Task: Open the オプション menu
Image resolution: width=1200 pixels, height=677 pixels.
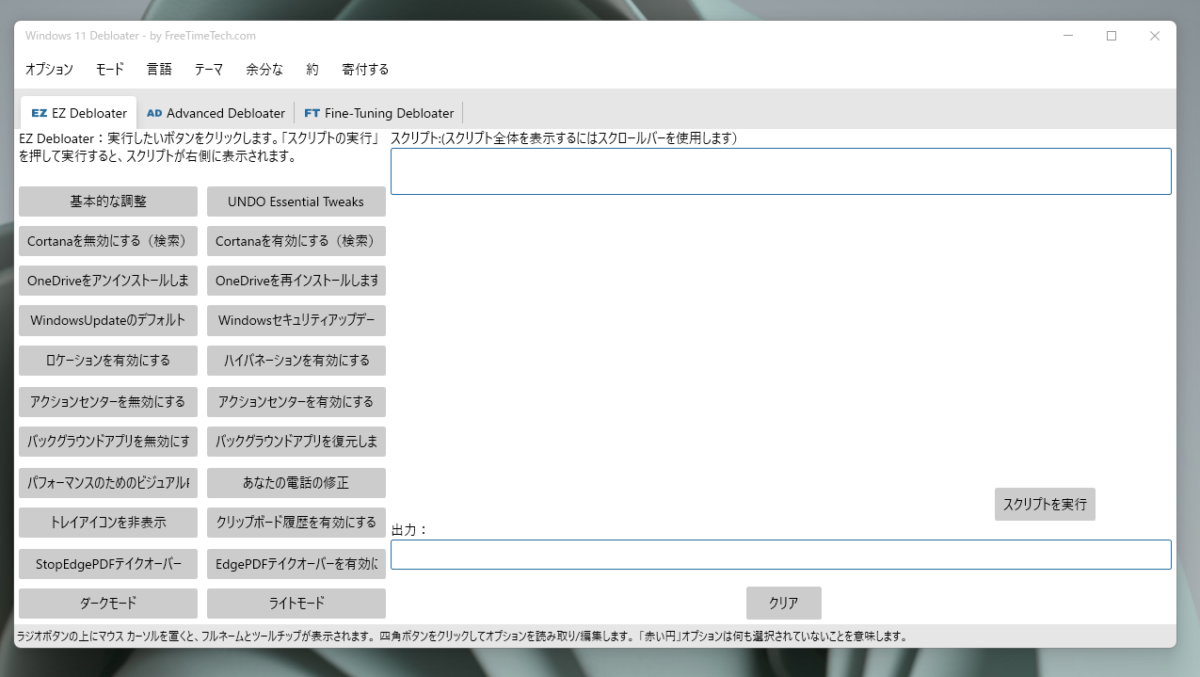Action: [x=49, y=69]
